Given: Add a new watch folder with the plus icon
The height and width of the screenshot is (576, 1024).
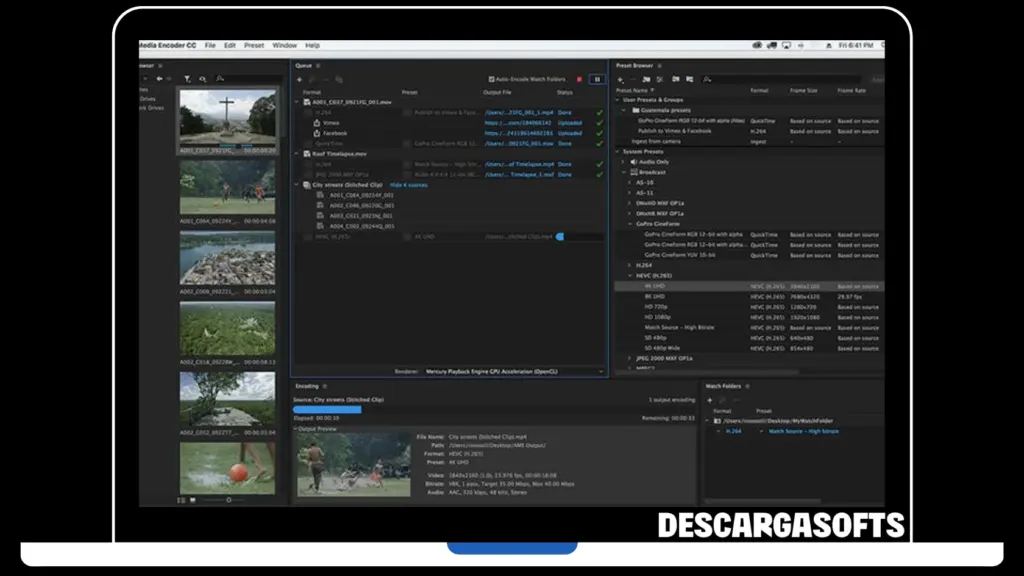Looking at the screenshot, I should [x=709, y=399].
